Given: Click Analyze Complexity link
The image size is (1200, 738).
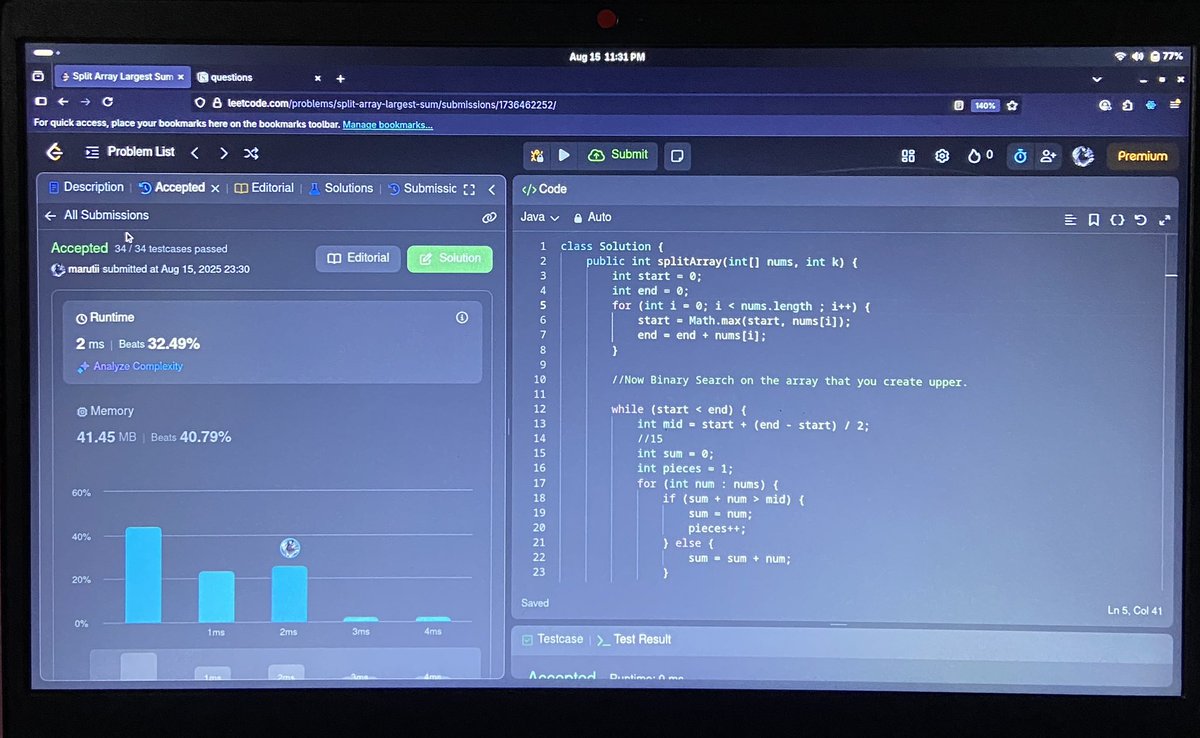Looking at the screenshot, I should coord(130,366).
